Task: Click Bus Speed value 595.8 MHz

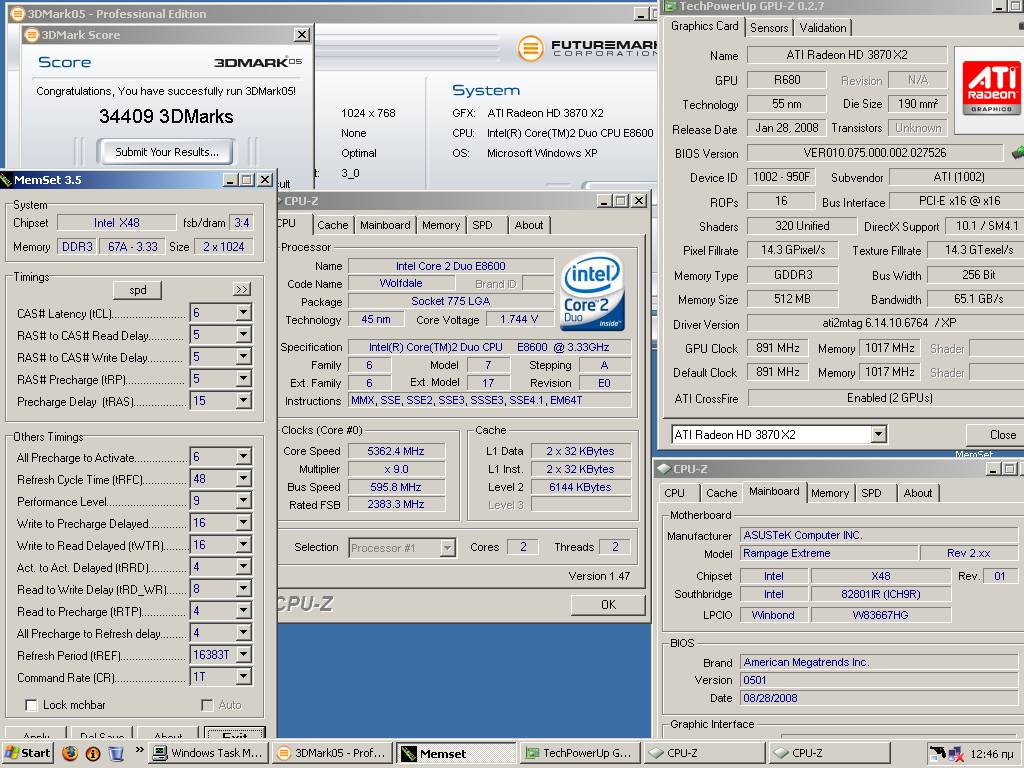Action: point(396,487)
